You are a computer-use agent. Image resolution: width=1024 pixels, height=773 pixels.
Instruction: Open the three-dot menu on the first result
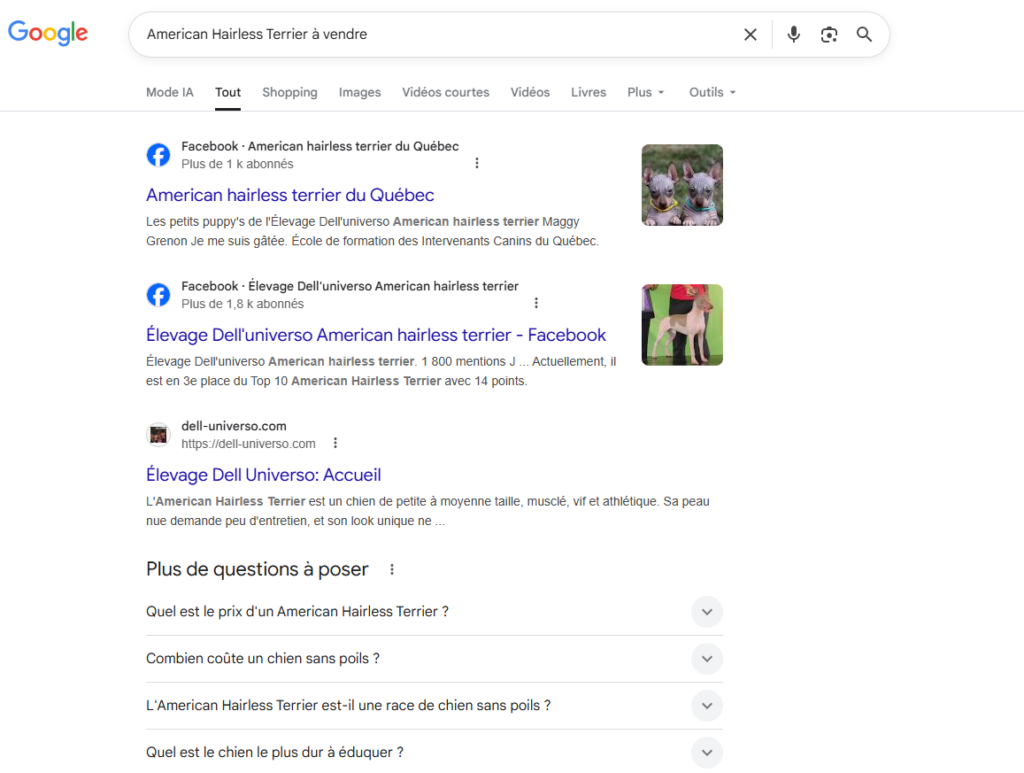(477, 162)
